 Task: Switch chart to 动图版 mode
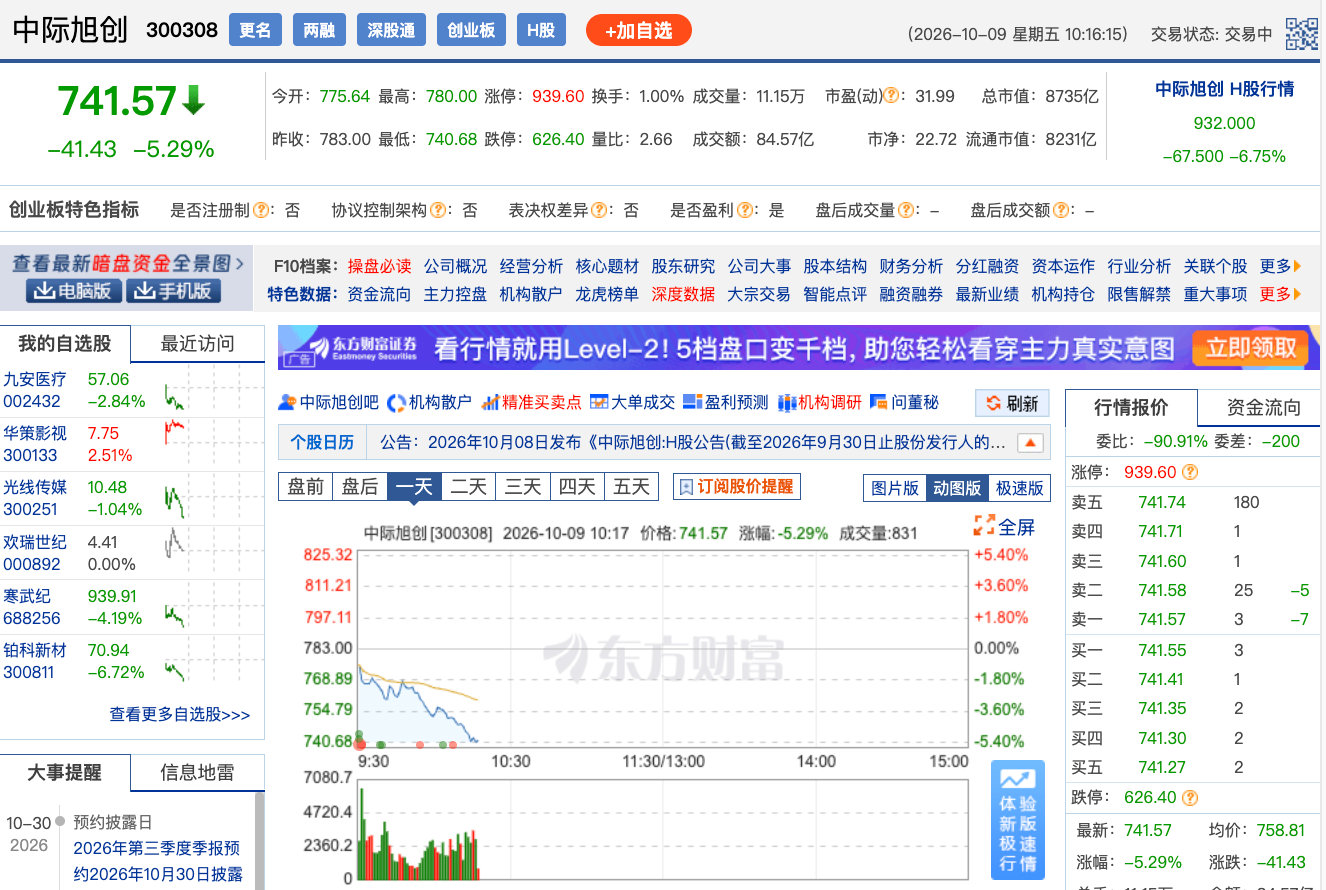pyautogui.click(x=957, y=488)
